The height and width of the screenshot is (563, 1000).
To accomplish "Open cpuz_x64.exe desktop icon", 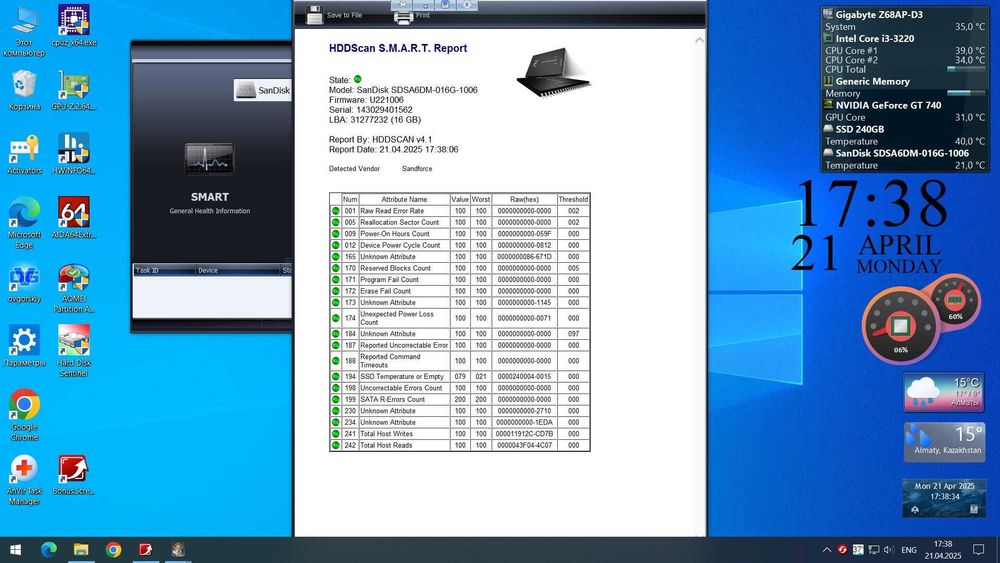I will (x=74, y=26).
